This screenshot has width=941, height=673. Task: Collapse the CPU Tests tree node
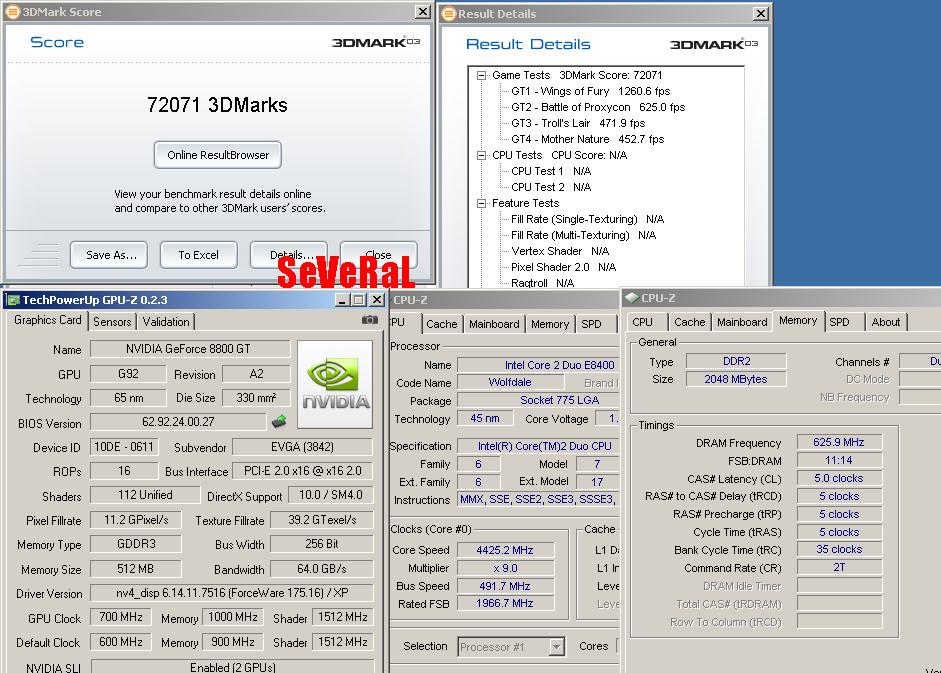click(x=481, y=155)
